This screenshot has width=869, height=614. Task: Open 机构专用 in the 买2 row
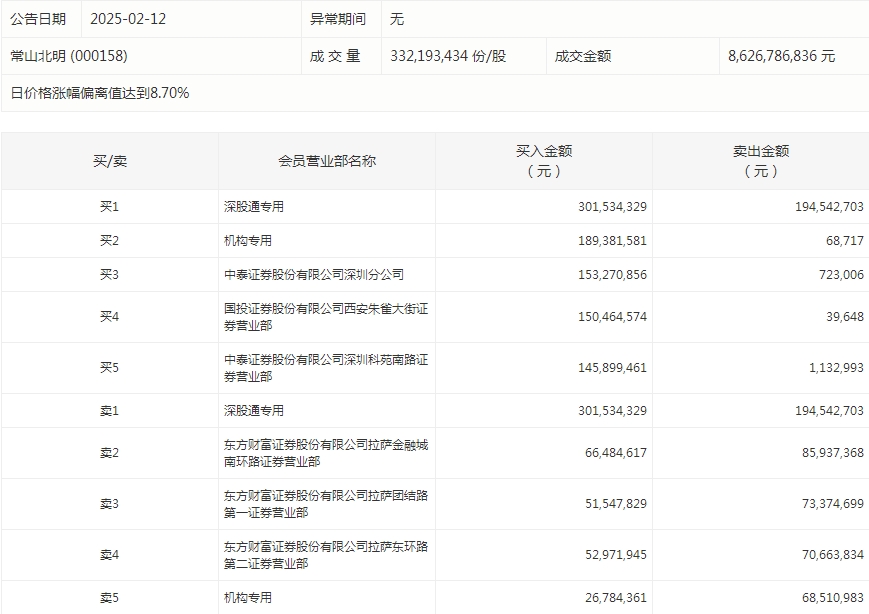248,241
